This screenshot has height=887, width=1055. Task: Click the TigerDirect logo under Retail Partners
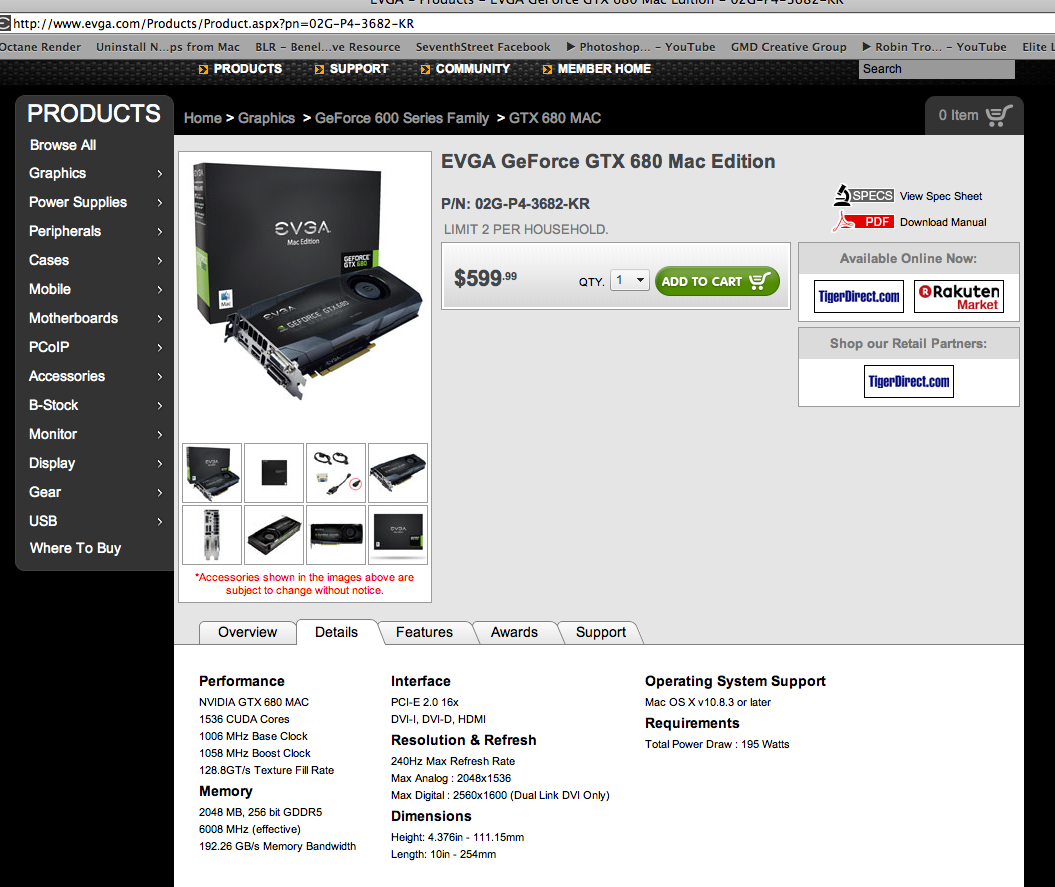click(908, 382)
